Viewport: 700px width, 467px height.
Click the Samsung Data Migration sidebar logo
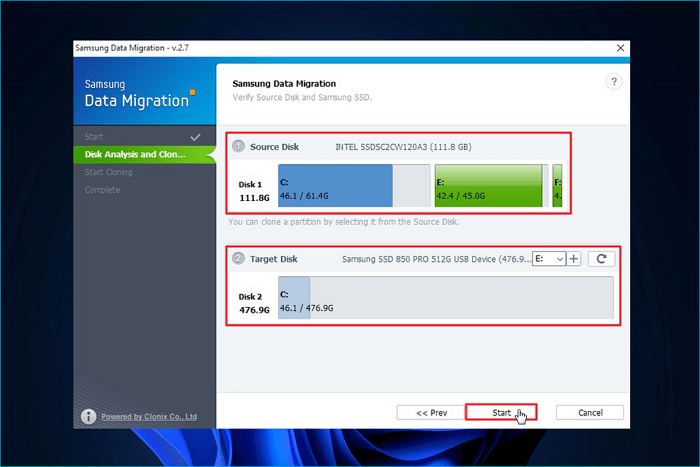pyautogui.click(x=139, y=94)
